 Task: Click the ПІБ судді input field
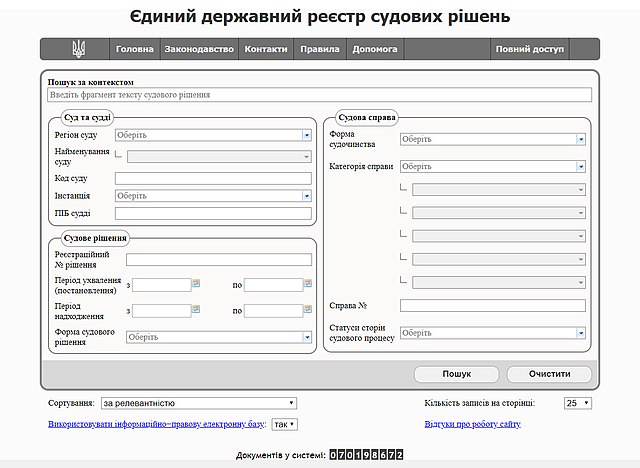point(213,213)
